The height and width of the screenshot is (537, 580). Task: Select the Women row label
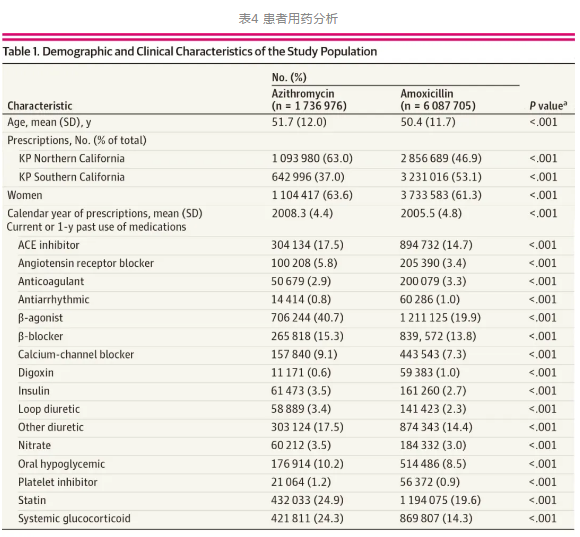[x=25, y=195]
